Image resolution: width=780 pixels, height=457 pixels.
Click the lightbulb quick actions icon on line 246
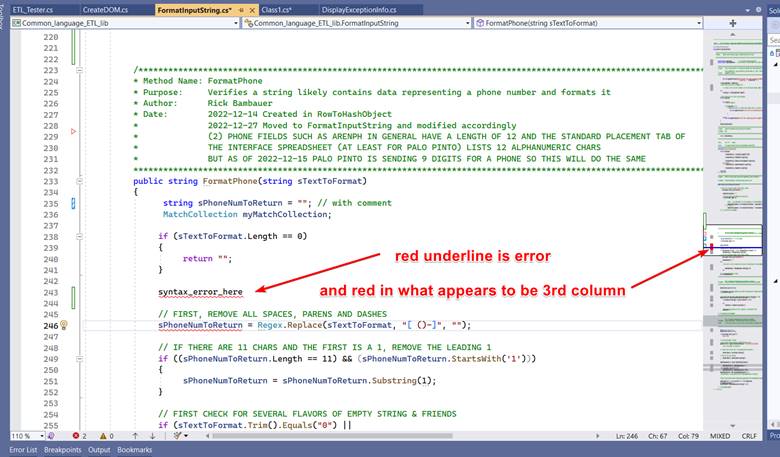64,325
